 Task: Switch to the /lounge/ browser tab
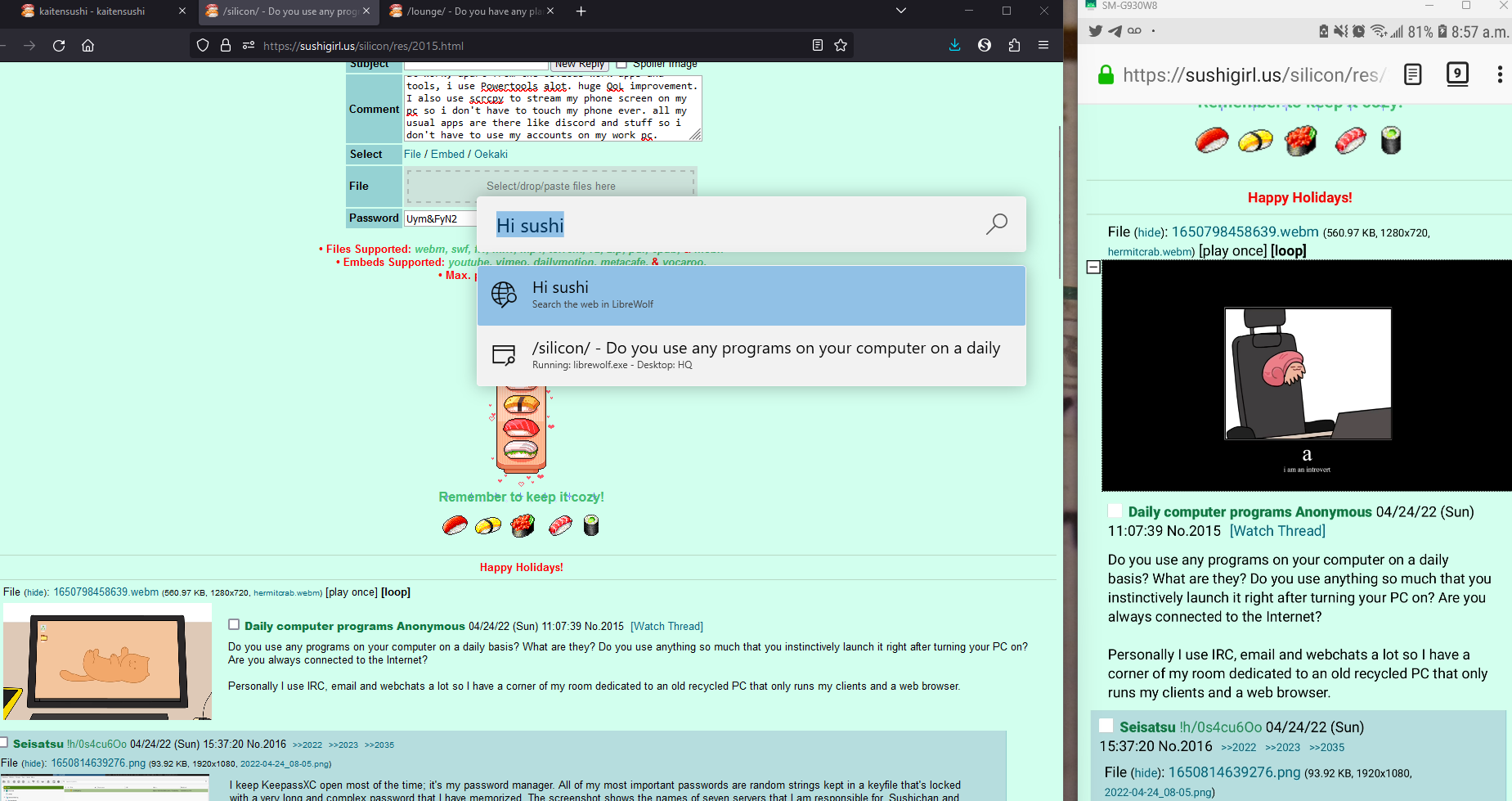[x=466, y=11]
